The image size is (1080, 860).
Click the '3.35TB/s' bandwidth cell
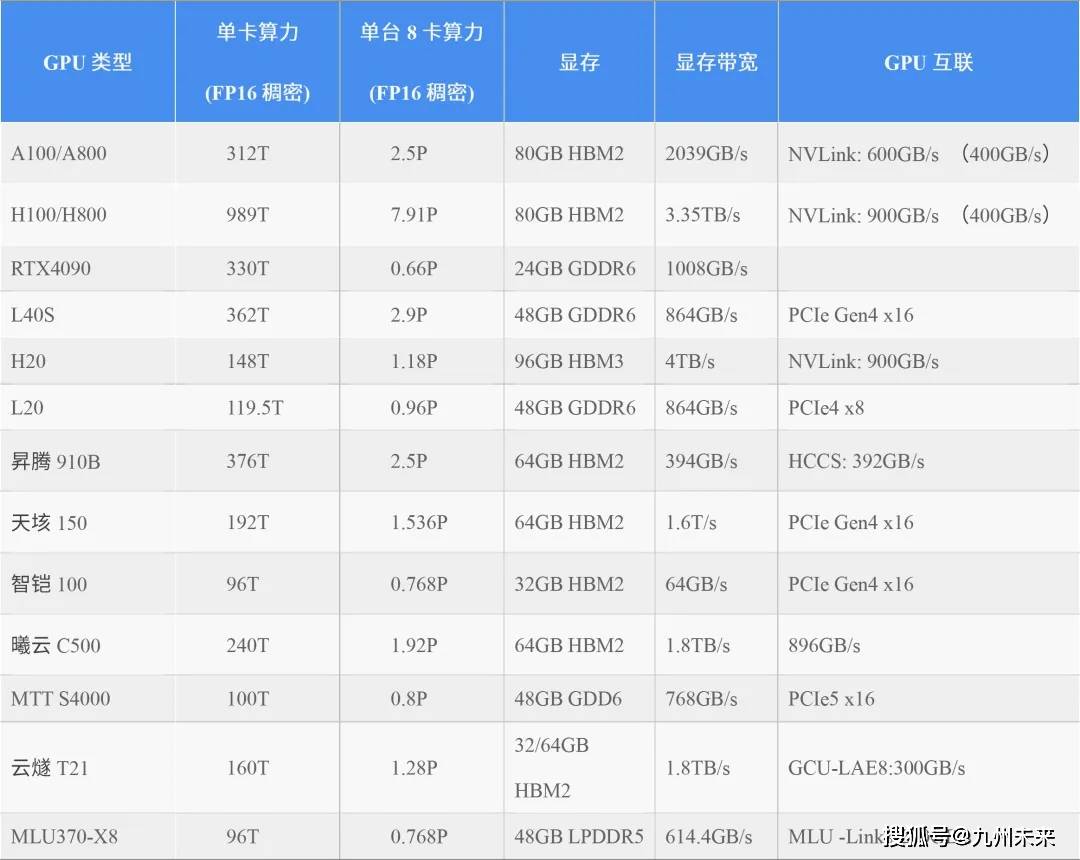(x=703, y=214)
